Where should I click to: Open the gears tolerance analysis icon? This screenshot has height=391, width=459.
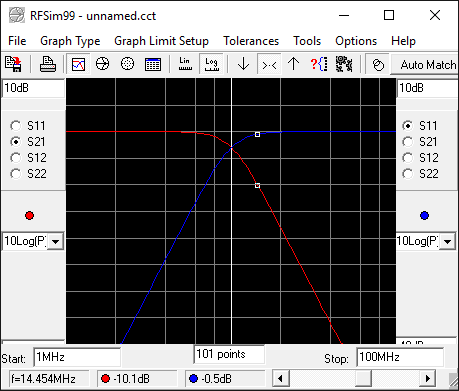click(344, 64)
